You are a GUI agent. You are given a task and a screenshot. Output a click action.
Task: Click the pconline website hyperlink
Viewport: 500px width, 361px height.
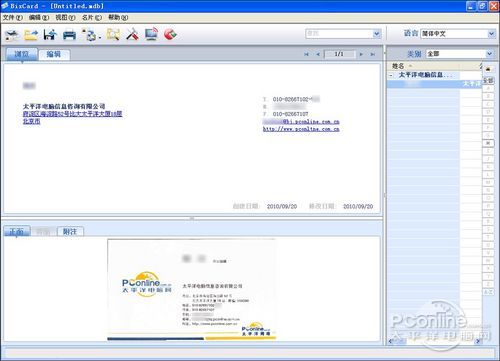click(x=301, y=129)
